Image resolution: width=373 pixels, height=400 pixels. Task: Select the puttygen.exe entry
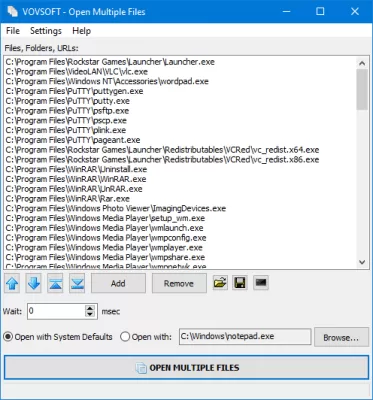[x=74, y=91]
